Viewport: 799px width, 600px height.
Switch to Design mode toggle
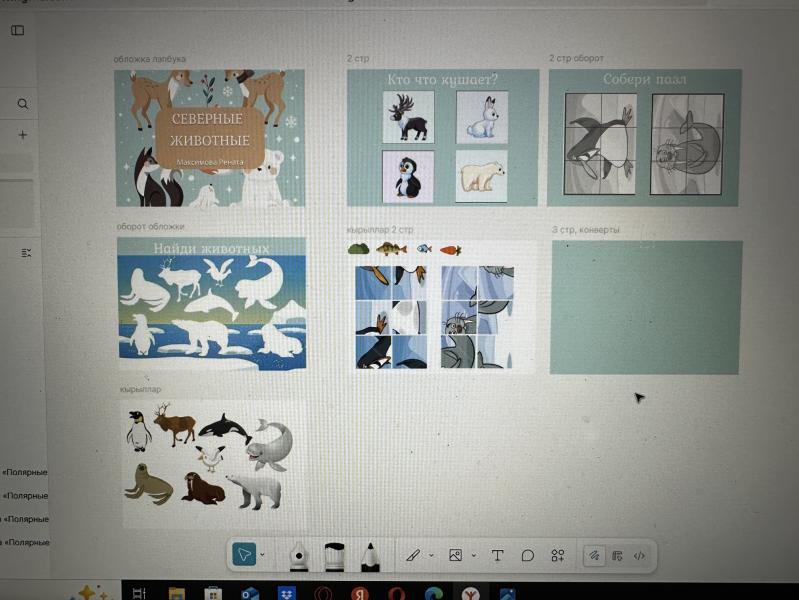[x=617, y=555]
